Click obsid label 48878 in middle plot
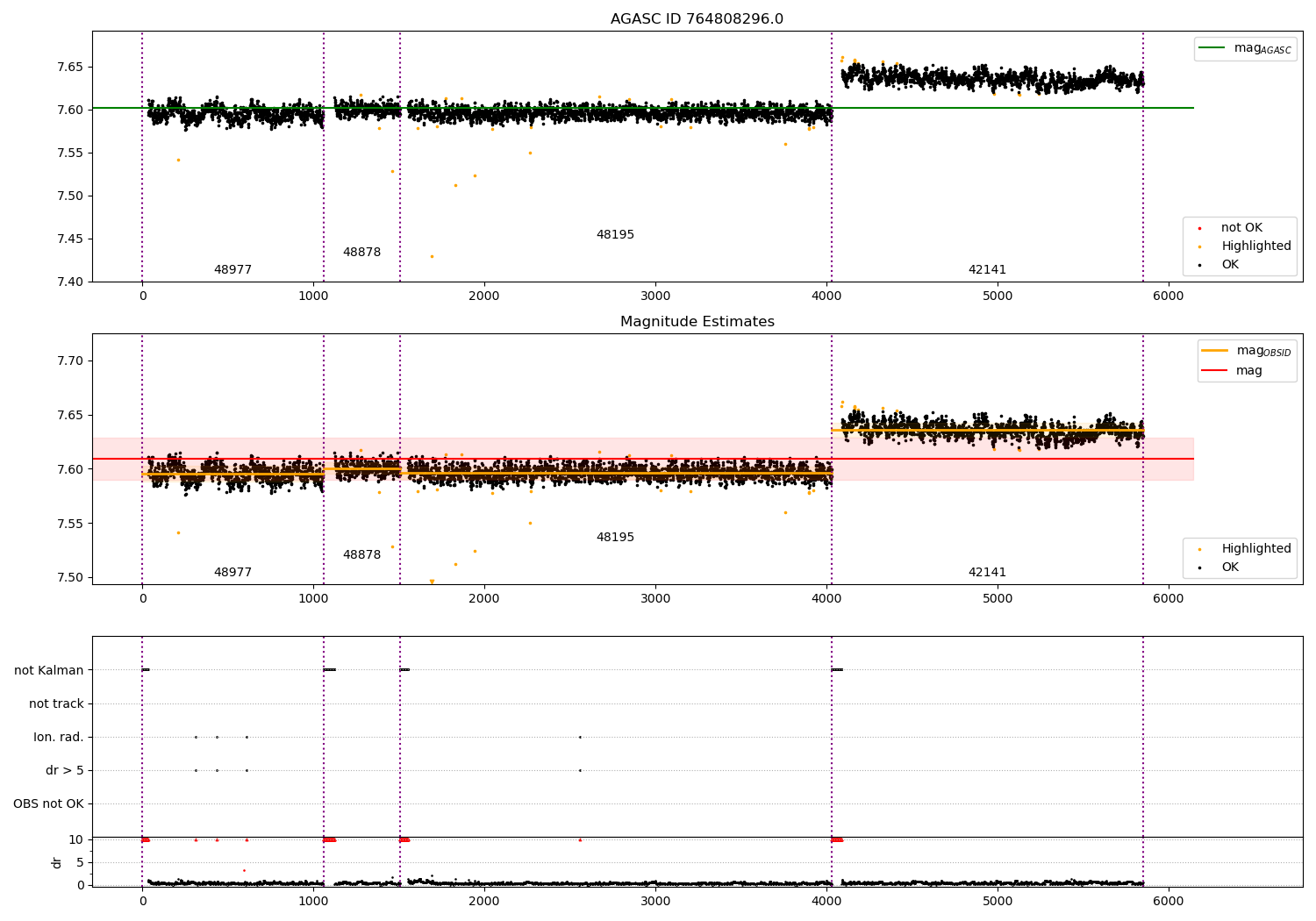This screenshot has width=1316, height=921. [361, 555]
